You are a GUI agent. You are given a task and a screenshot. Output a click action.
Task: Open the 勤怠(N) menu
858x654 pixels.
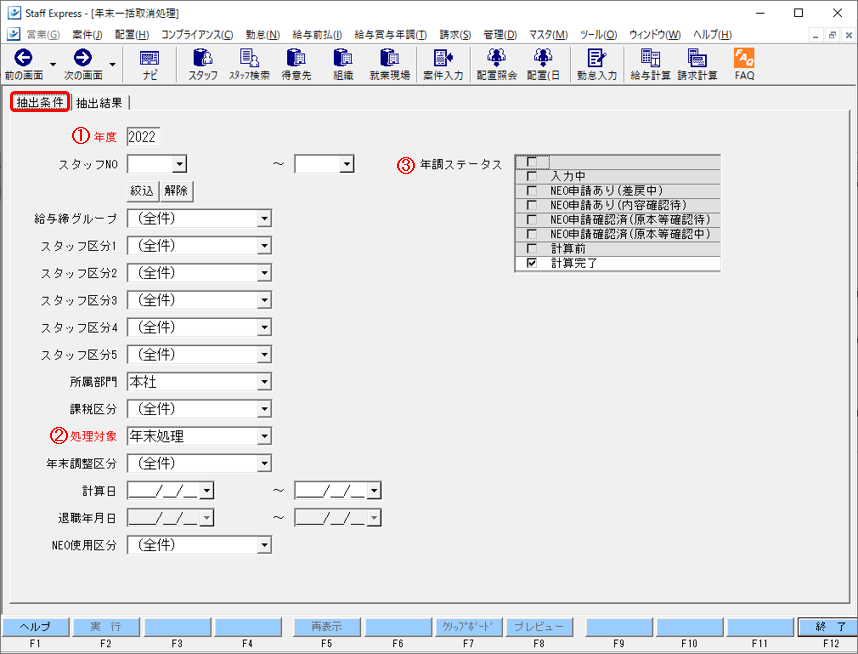[263, 34]
